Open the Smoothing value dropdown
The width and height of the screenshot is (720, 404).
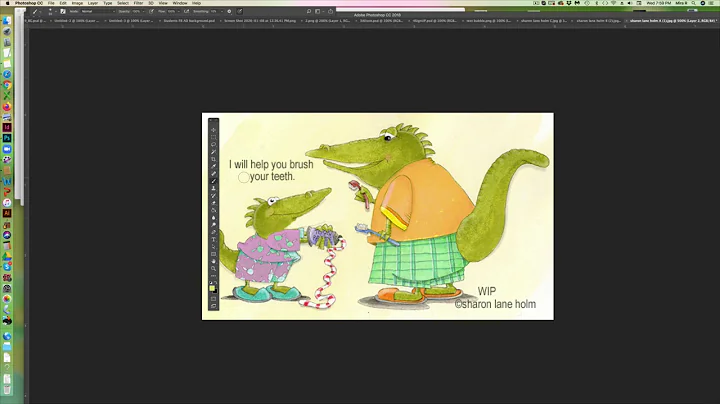coord(222,11)
